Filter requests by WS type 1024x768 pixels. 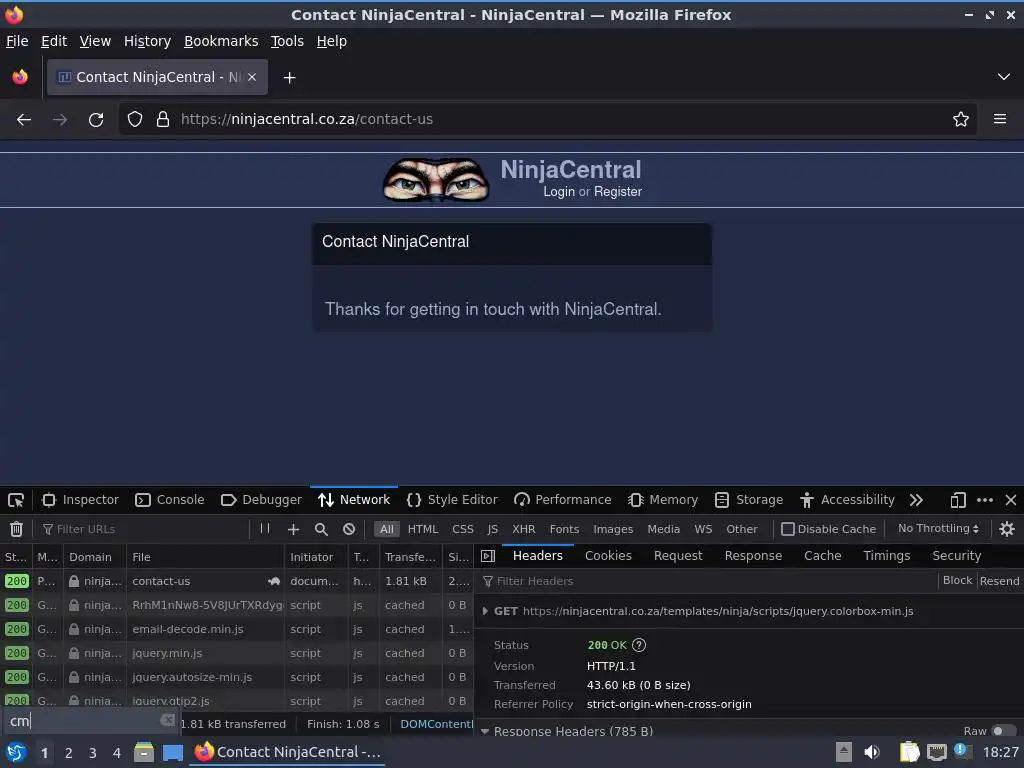pos(703,529)
